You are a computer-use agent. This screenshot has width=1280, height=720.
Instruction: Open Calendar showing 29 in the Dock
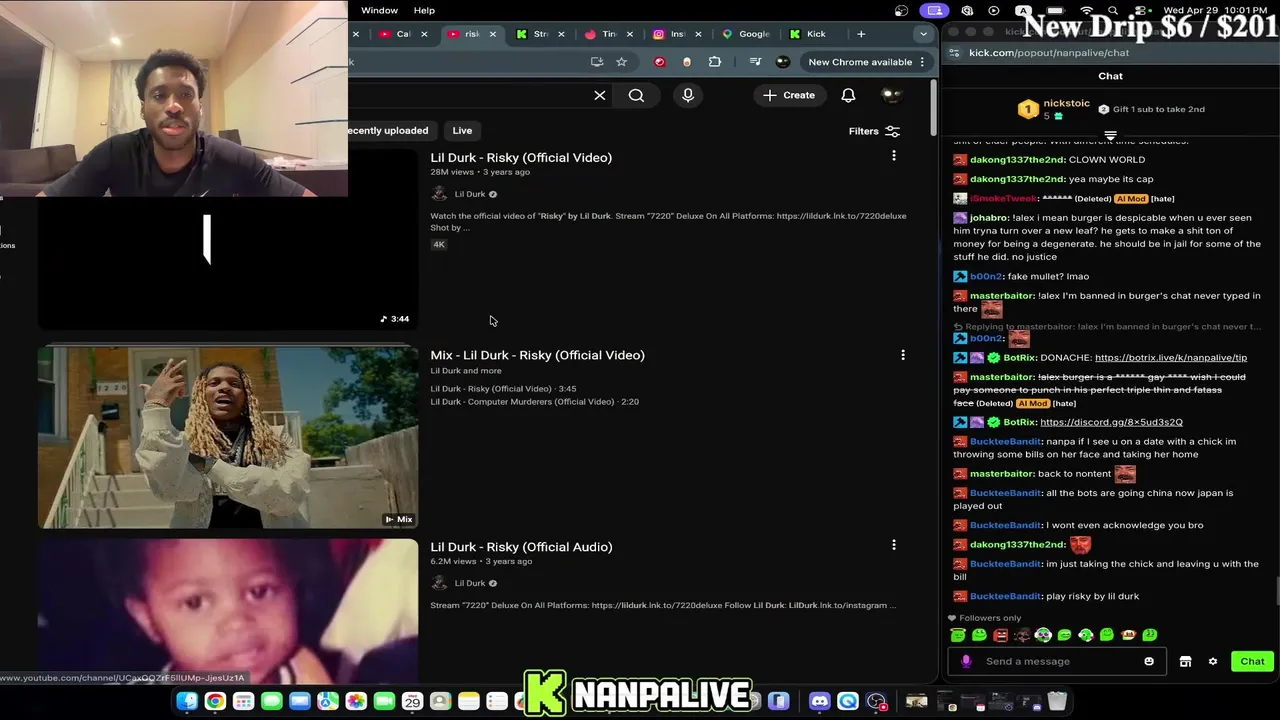point(412,701)
